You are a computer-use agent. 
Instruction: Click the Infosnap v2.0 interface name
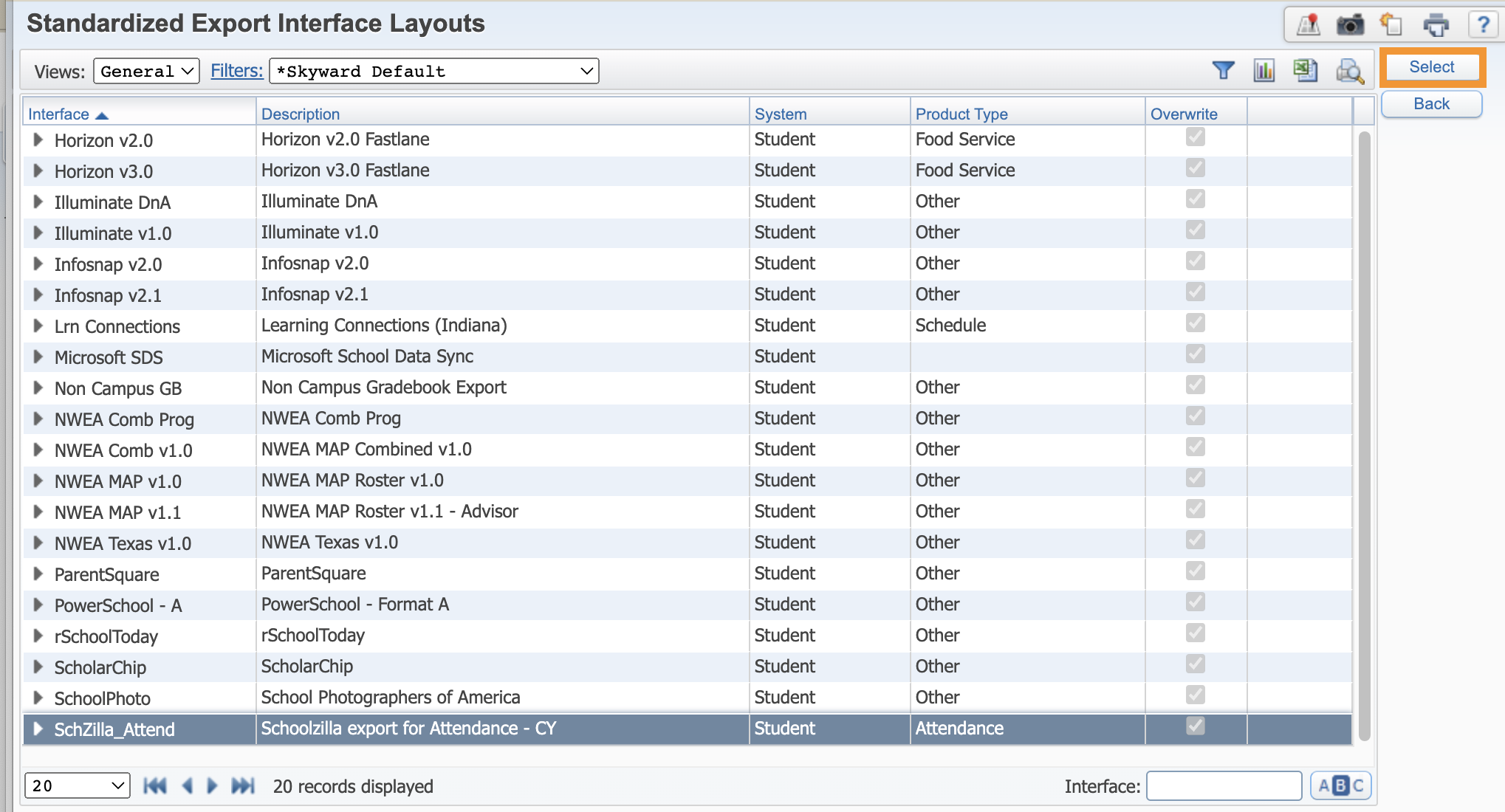[x=108, y=265]
